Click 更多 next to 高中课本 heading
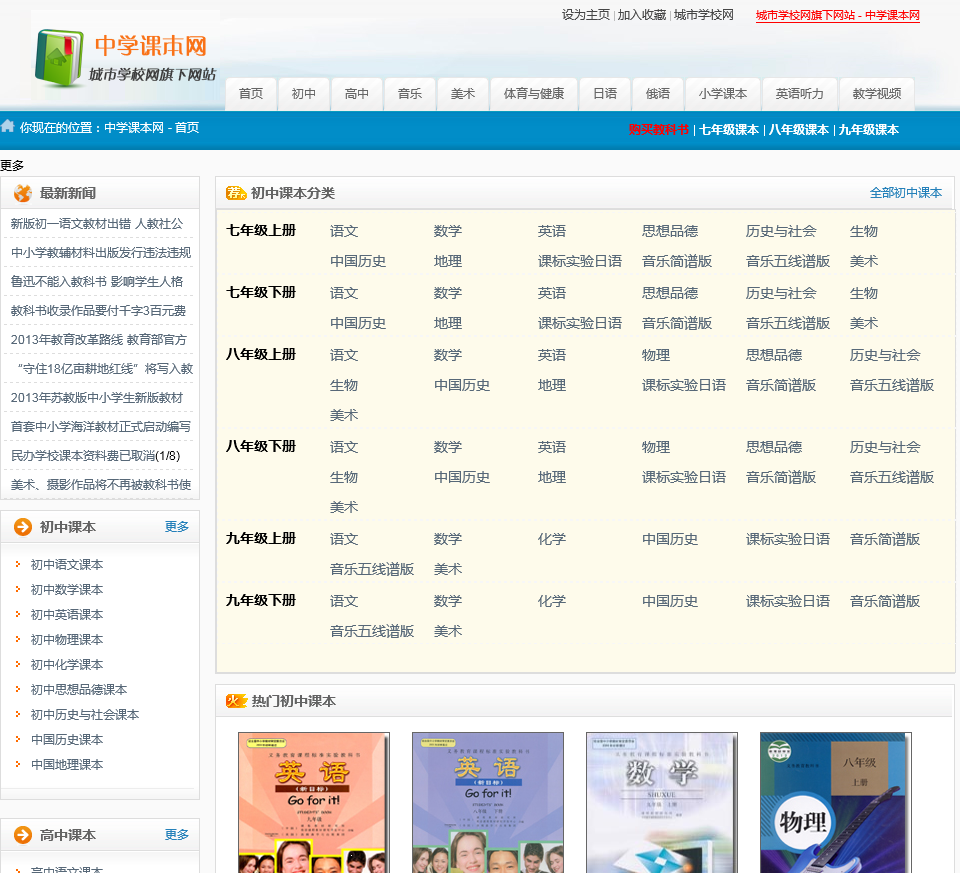This screenshot has width=960, height=873. point(176,834)
